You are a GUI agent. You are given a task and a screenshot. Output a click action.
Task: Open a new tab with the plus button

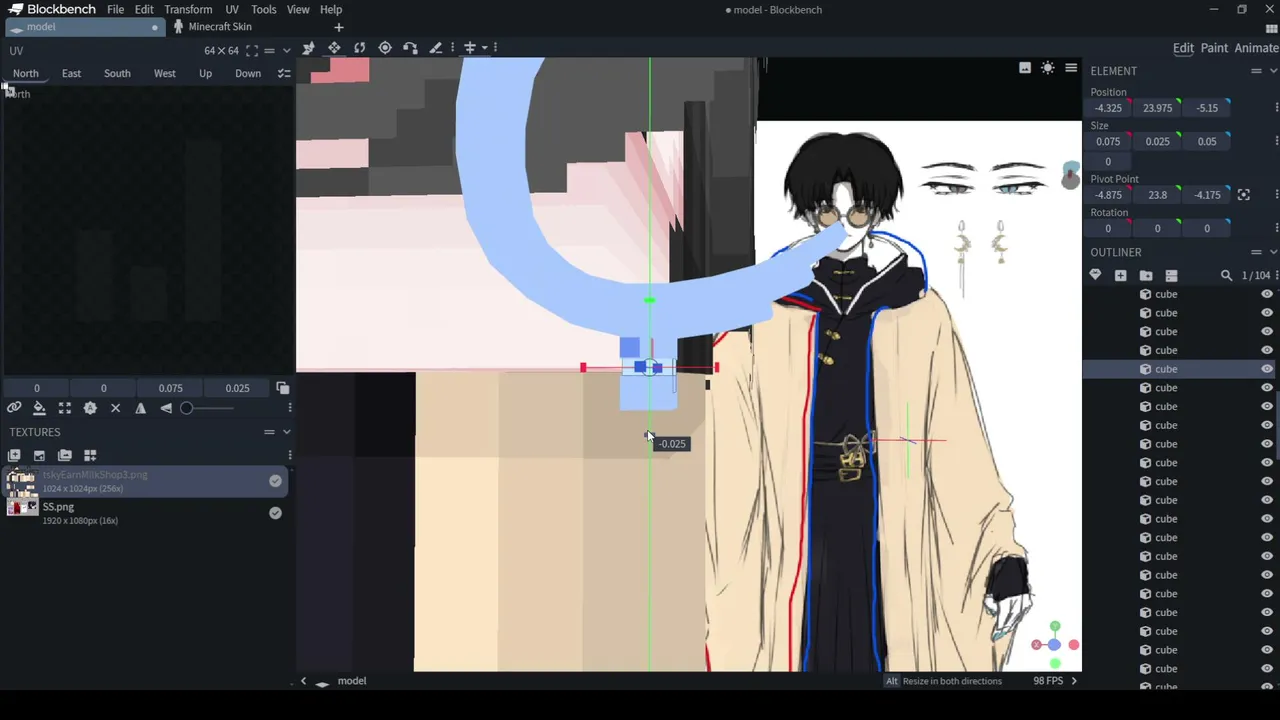[338, 27]
